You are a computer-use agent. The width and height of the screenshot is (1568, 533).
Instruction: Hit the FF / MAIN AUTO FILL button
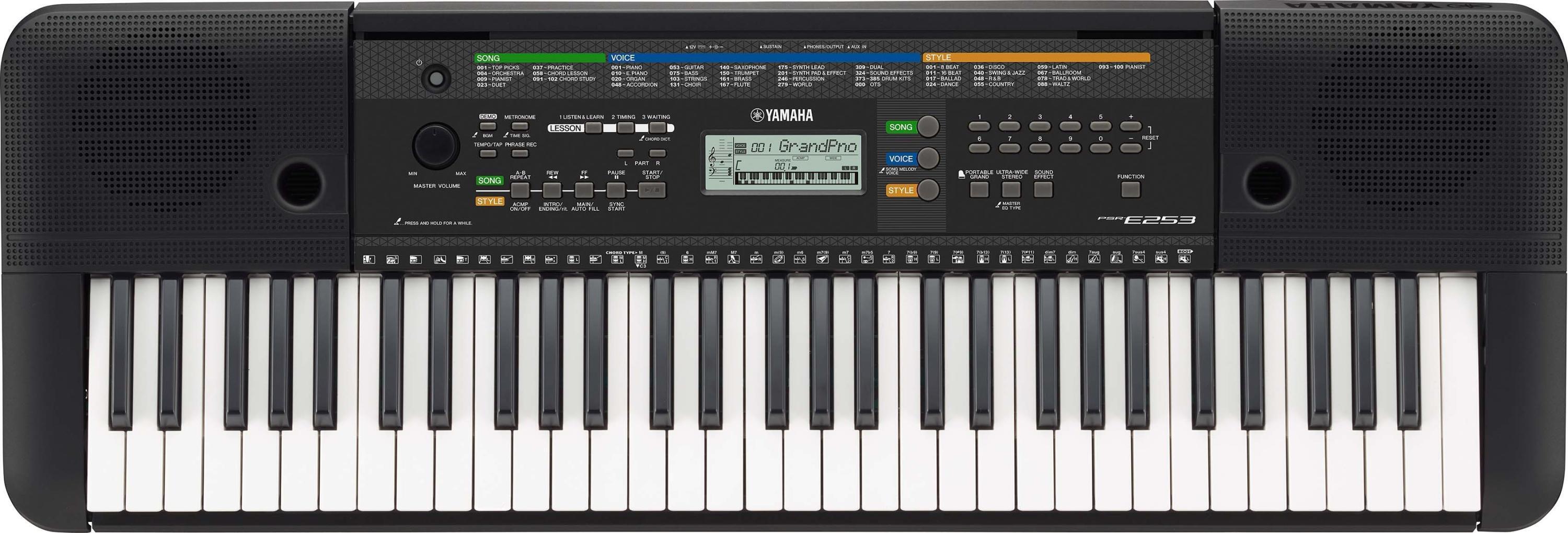point(584,190)
